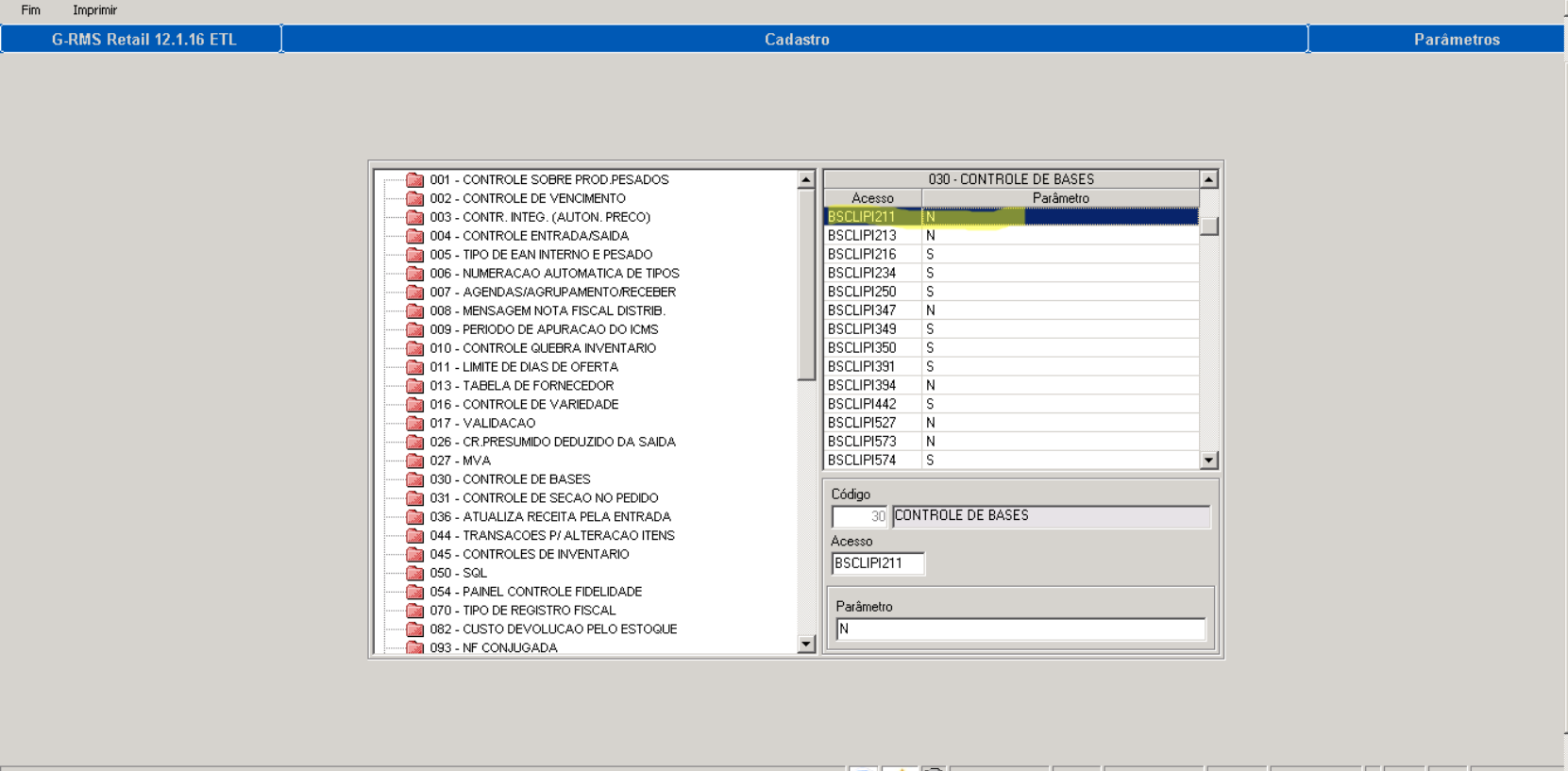Viewport: 1568px width, 771px height.
Task: Click folder icon for 008 - MENSAGEM NOTA FISCAL
Action: point(414,310)
